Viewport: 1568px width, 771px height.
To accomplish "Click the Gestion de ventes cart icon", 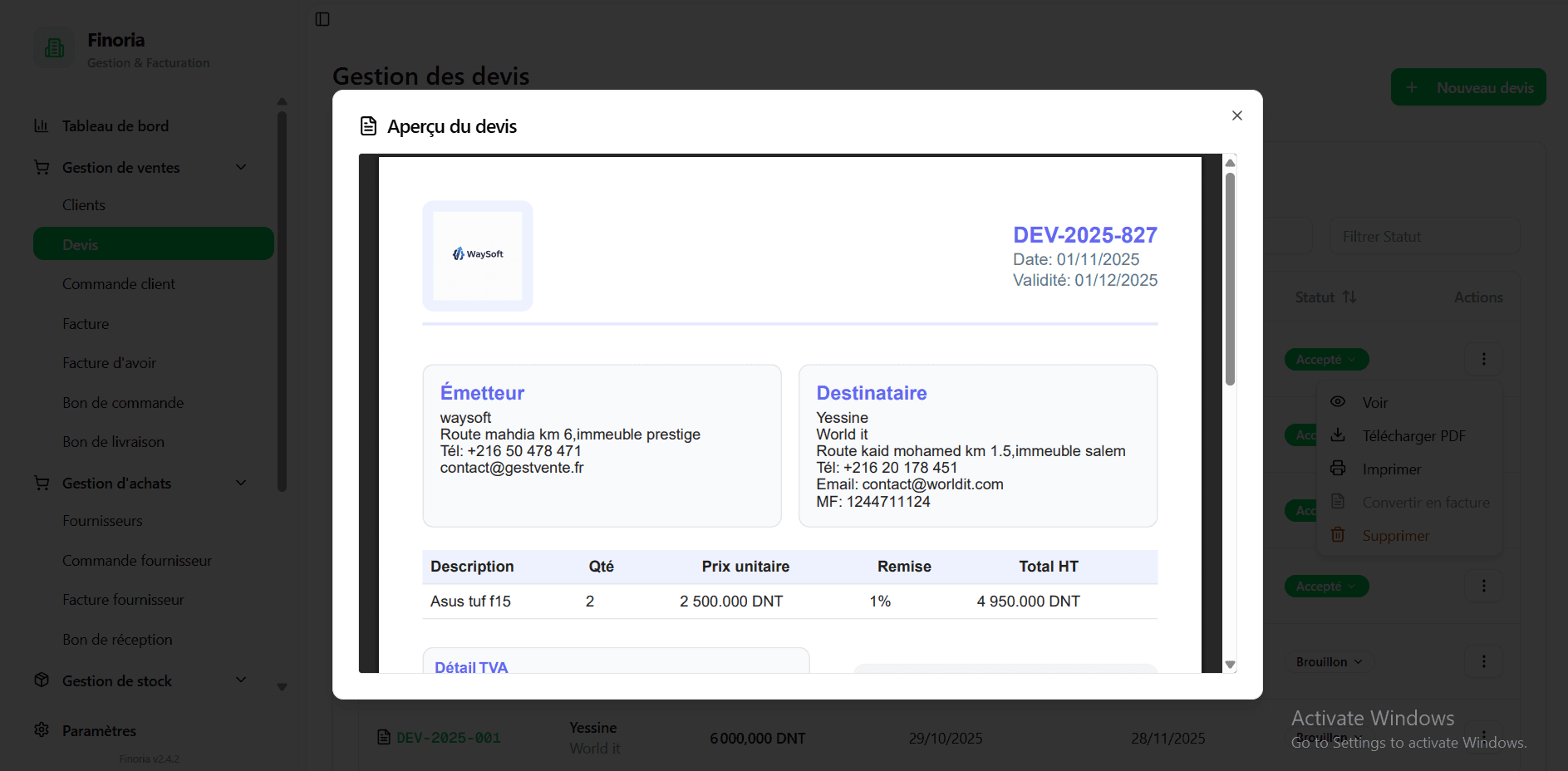I will (41, 167).
